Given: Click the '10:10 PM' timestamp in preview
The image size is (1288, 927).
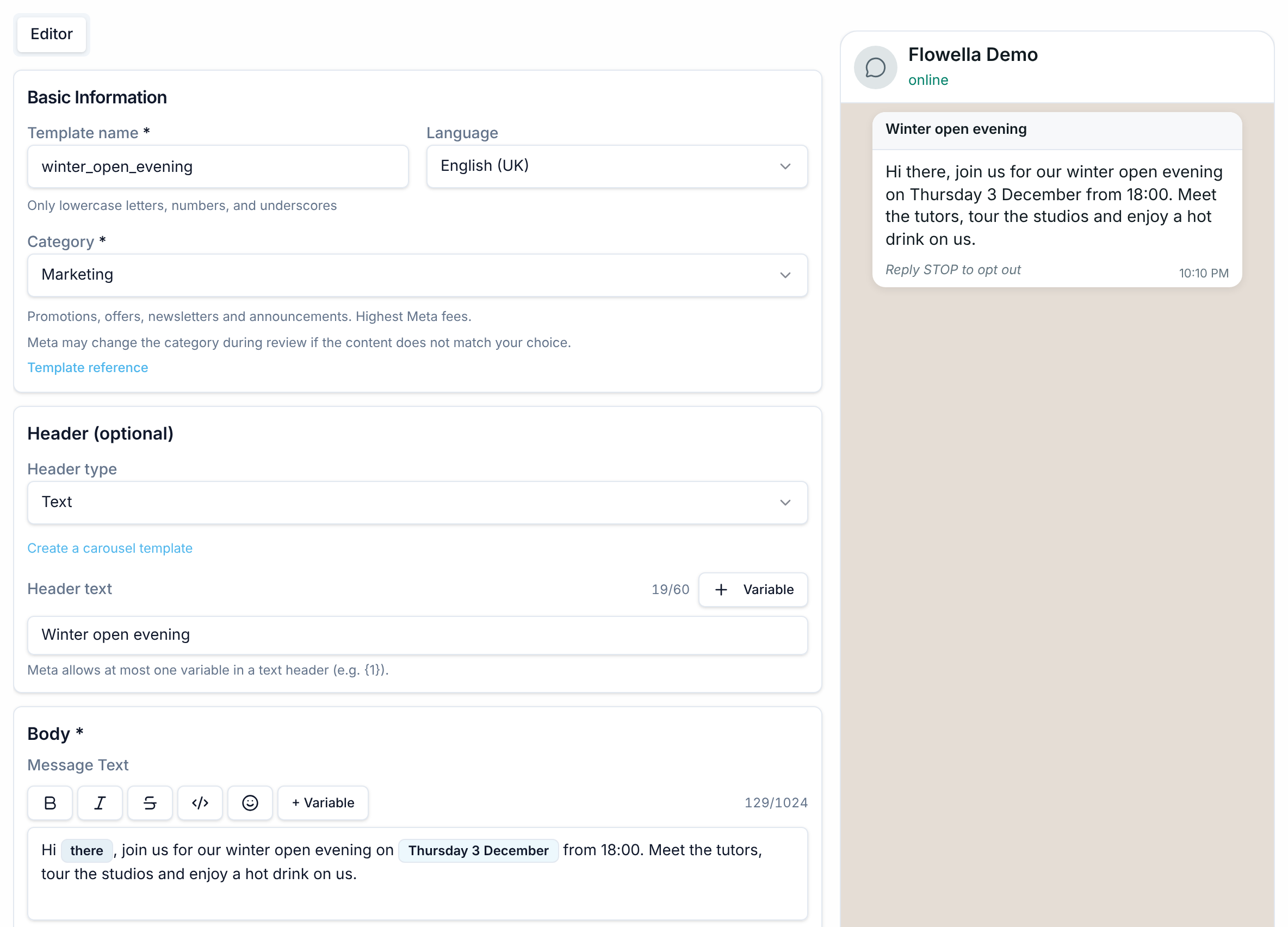Looking at the screenshot, I should [x=1203, y=273].
